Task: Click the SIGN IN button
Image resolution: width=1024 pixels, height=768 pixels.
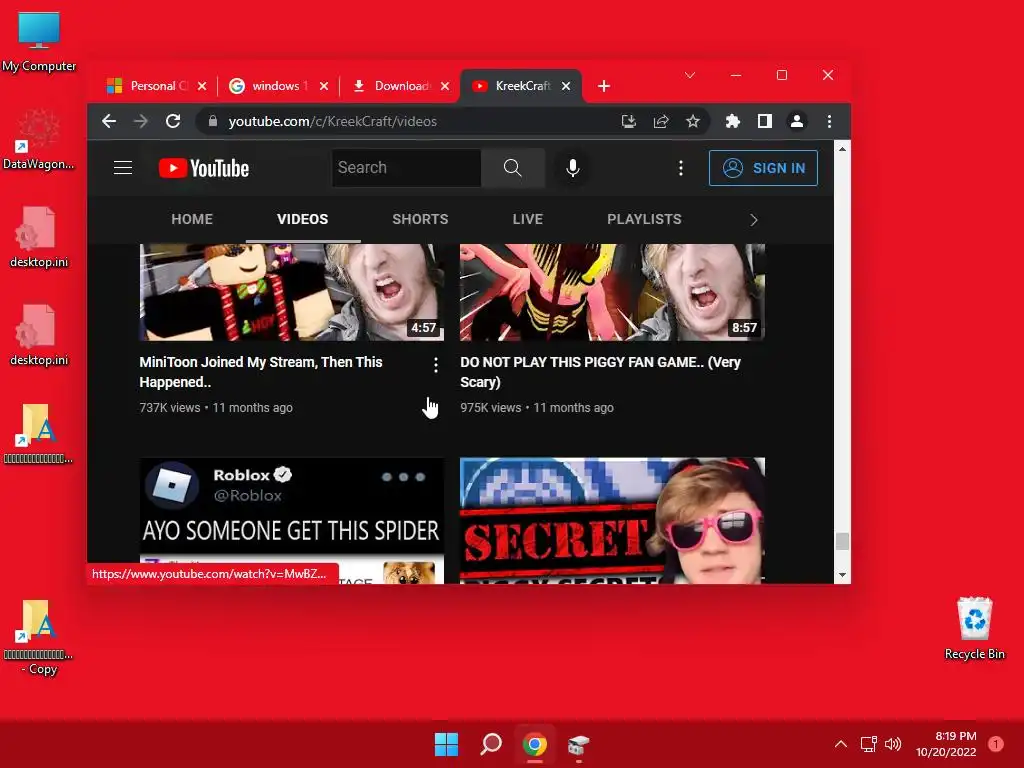Action: coord(763,168)
